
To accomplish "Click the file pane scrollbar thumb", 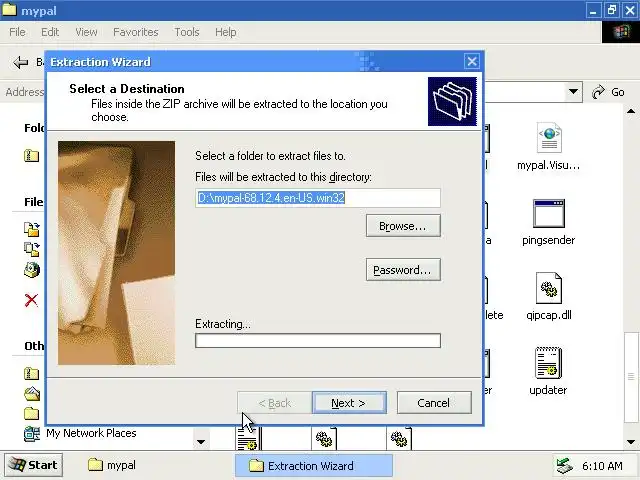I will pyautogui.click(x=631, y=378).
